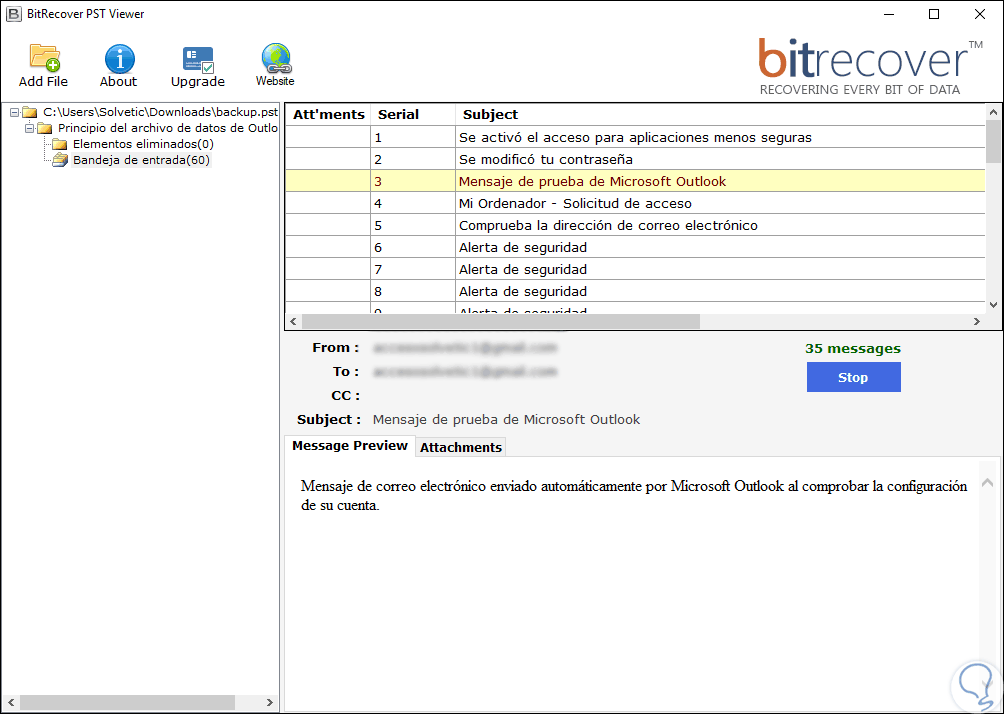This screenshot has height=714, width=1004.
Task: Close the BitRecover PST Viewer window
Action: click(x=980, y=14)
